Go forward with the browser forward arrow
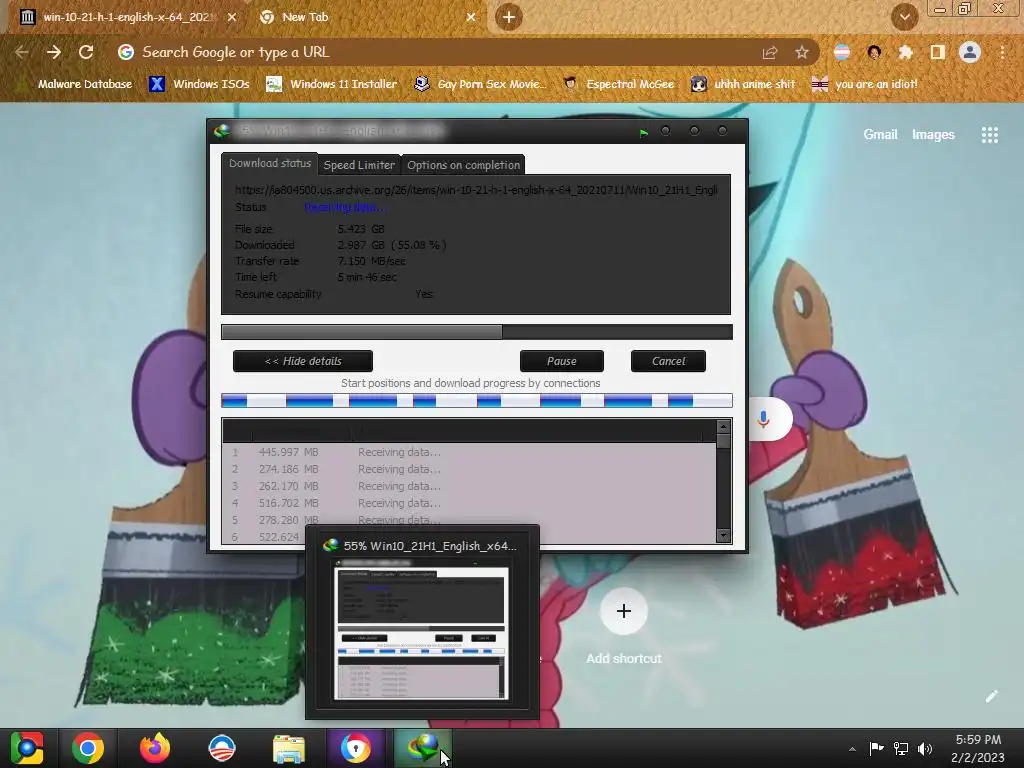 coord(54,52)
